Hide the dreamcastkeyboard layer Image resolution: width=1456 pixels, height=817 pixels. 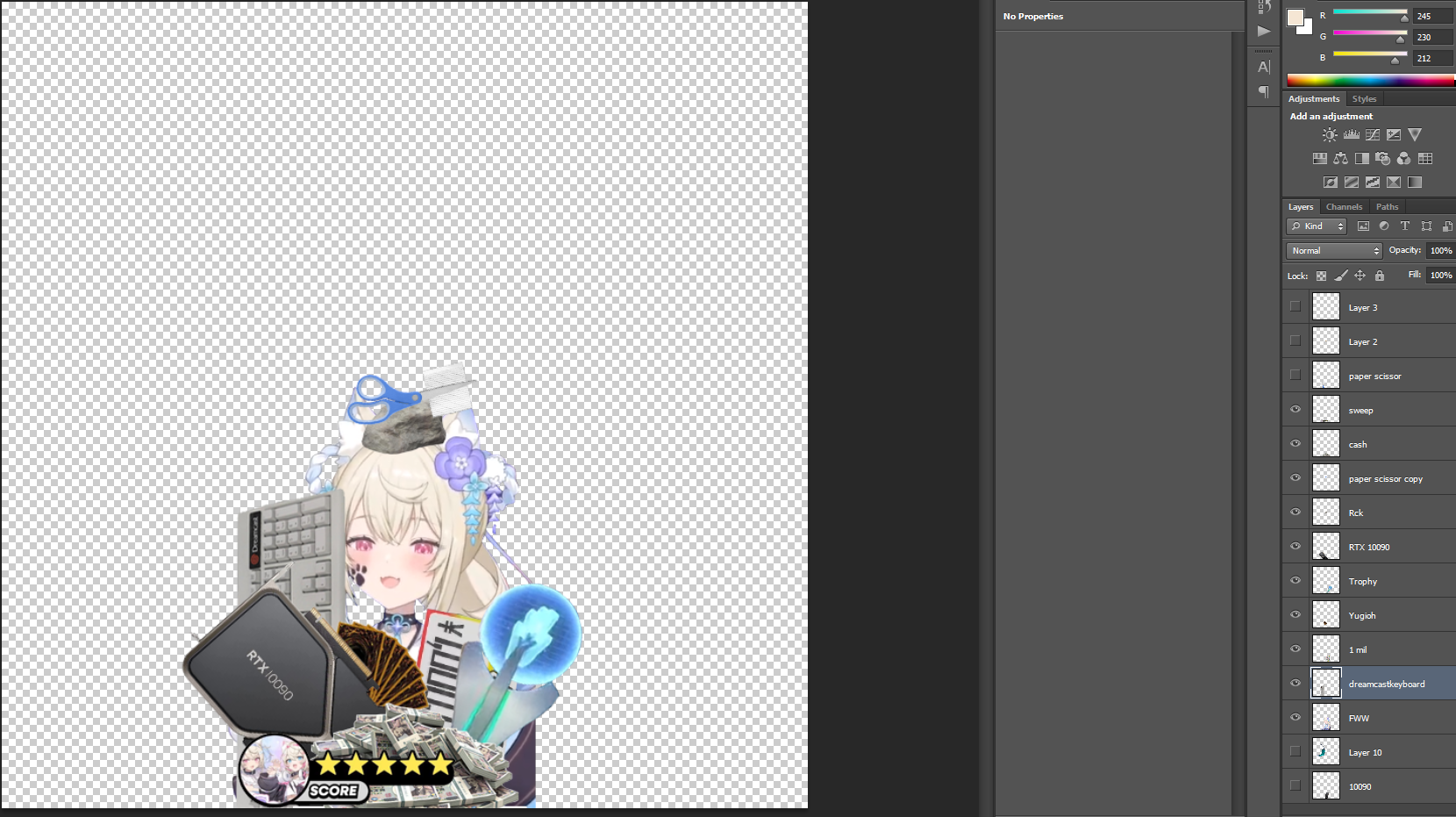pyautogui.click(x=1295, y=684)
